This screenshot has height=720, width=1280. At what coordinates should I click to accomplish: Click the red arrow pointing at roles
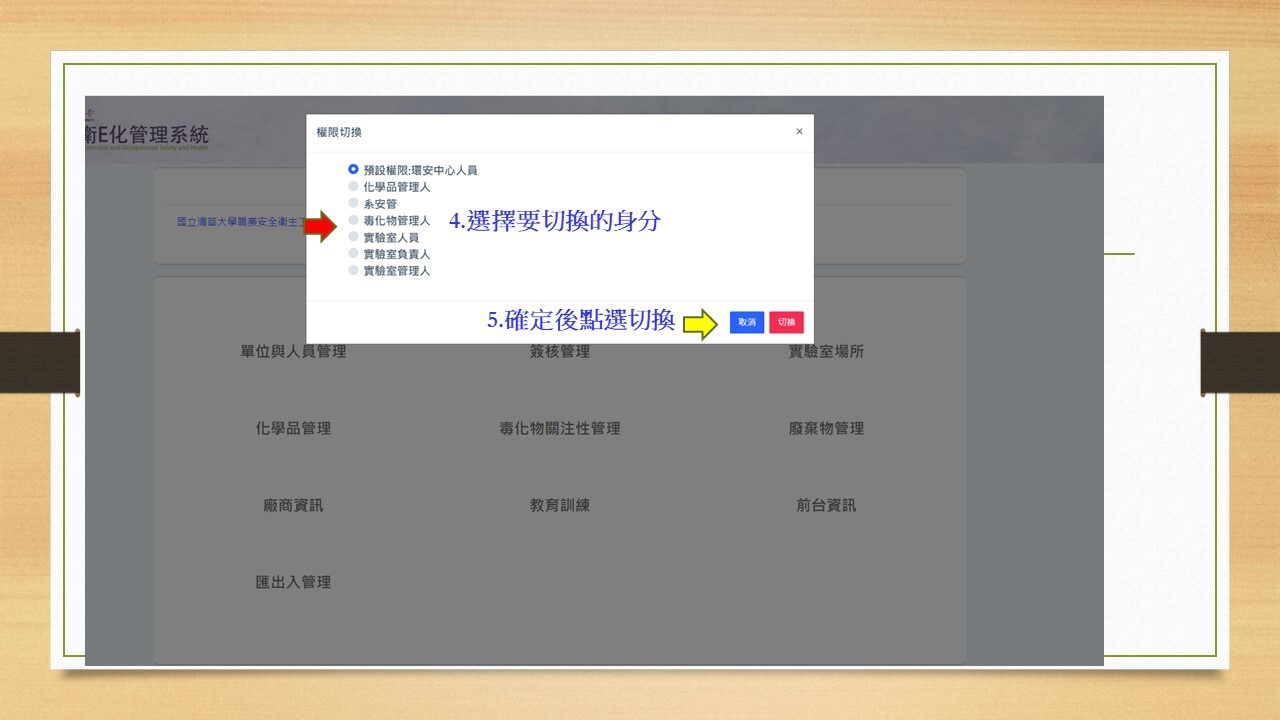pos(320,227)
